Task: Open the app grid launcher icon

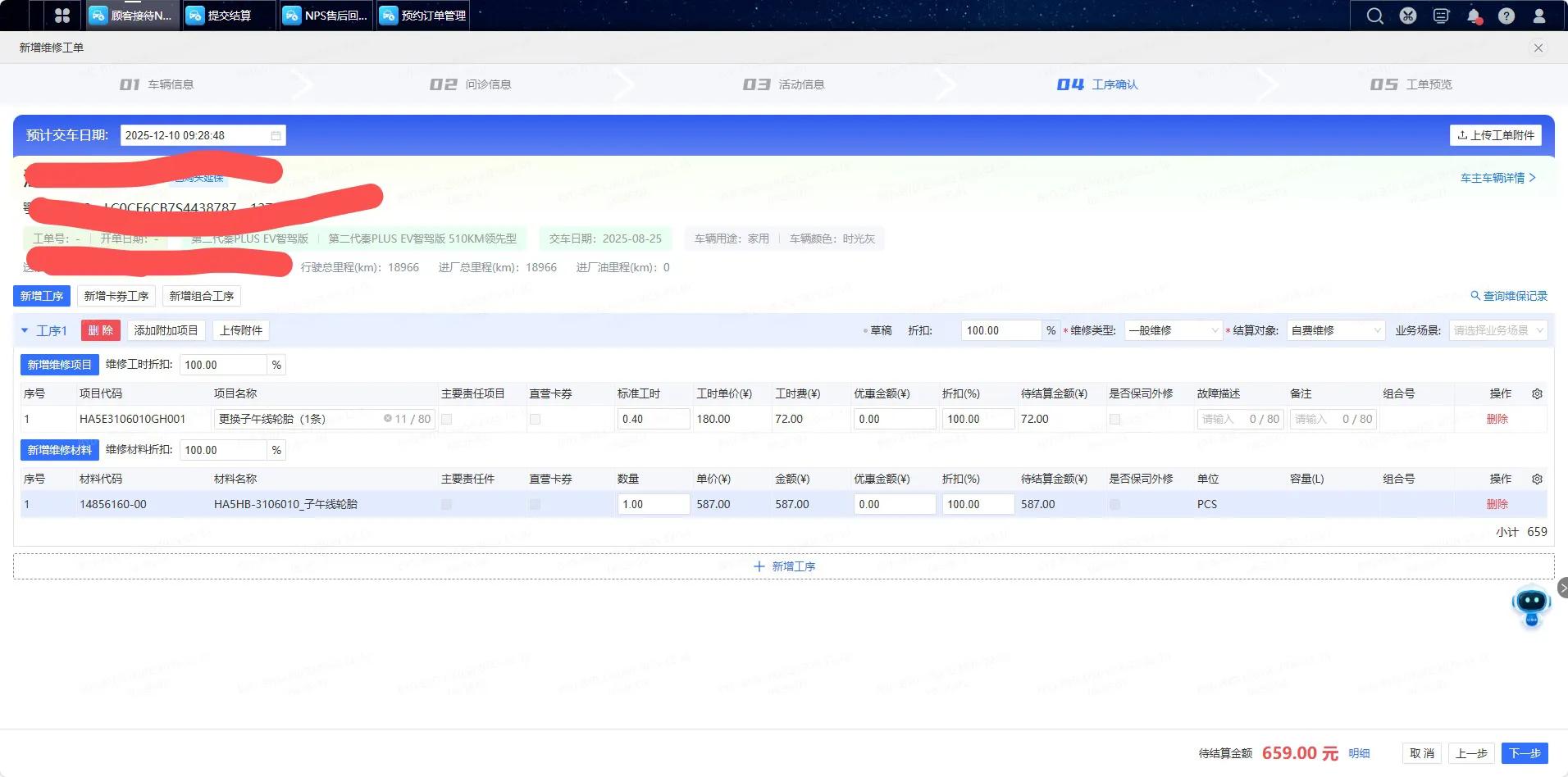Action: (x=62, y=16)
